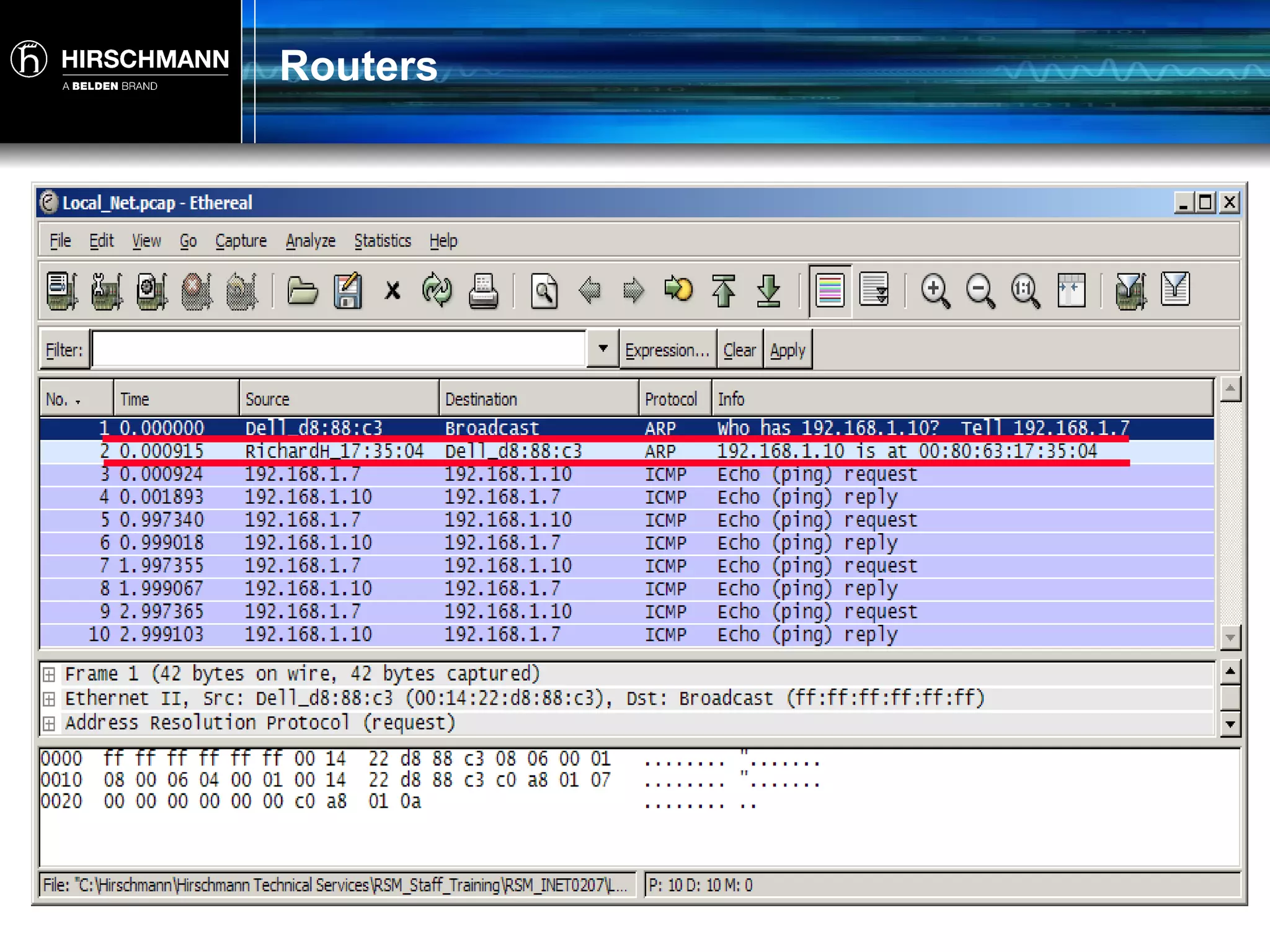Jump to the first packet icon
Screen dimensions: 1270x952
pos(724,291)
